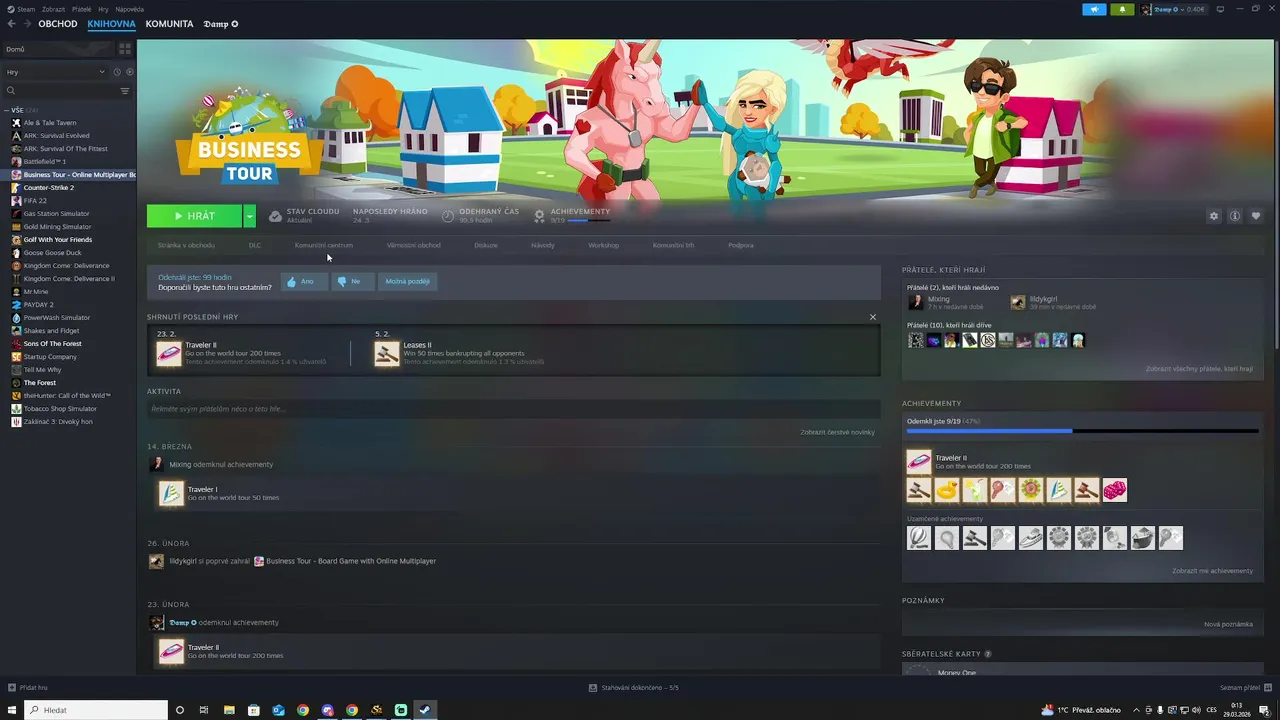Viewport: 1280px width, 720px height.
Task: Open game settings gear icon
Action: (x=1214, y=216)
